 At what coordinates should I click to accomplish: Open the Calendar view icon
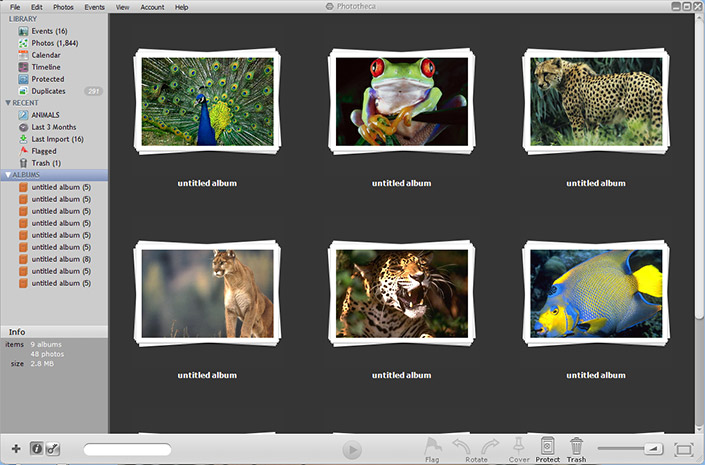tap(23, 55)
